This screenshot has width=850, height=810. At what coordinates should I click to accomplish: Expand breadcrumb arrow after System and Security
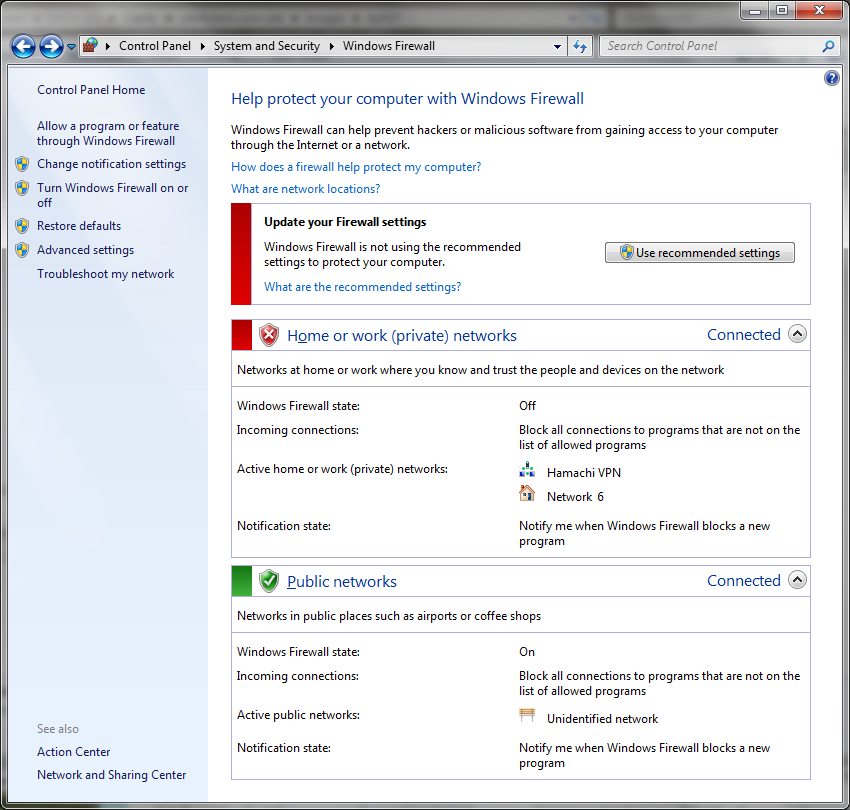(331, 47)
